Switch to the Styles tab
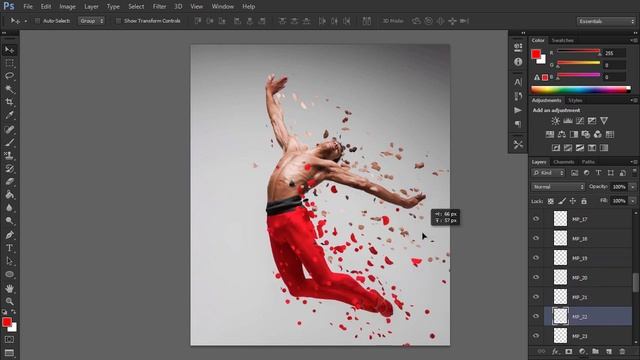 pos(575,100)
